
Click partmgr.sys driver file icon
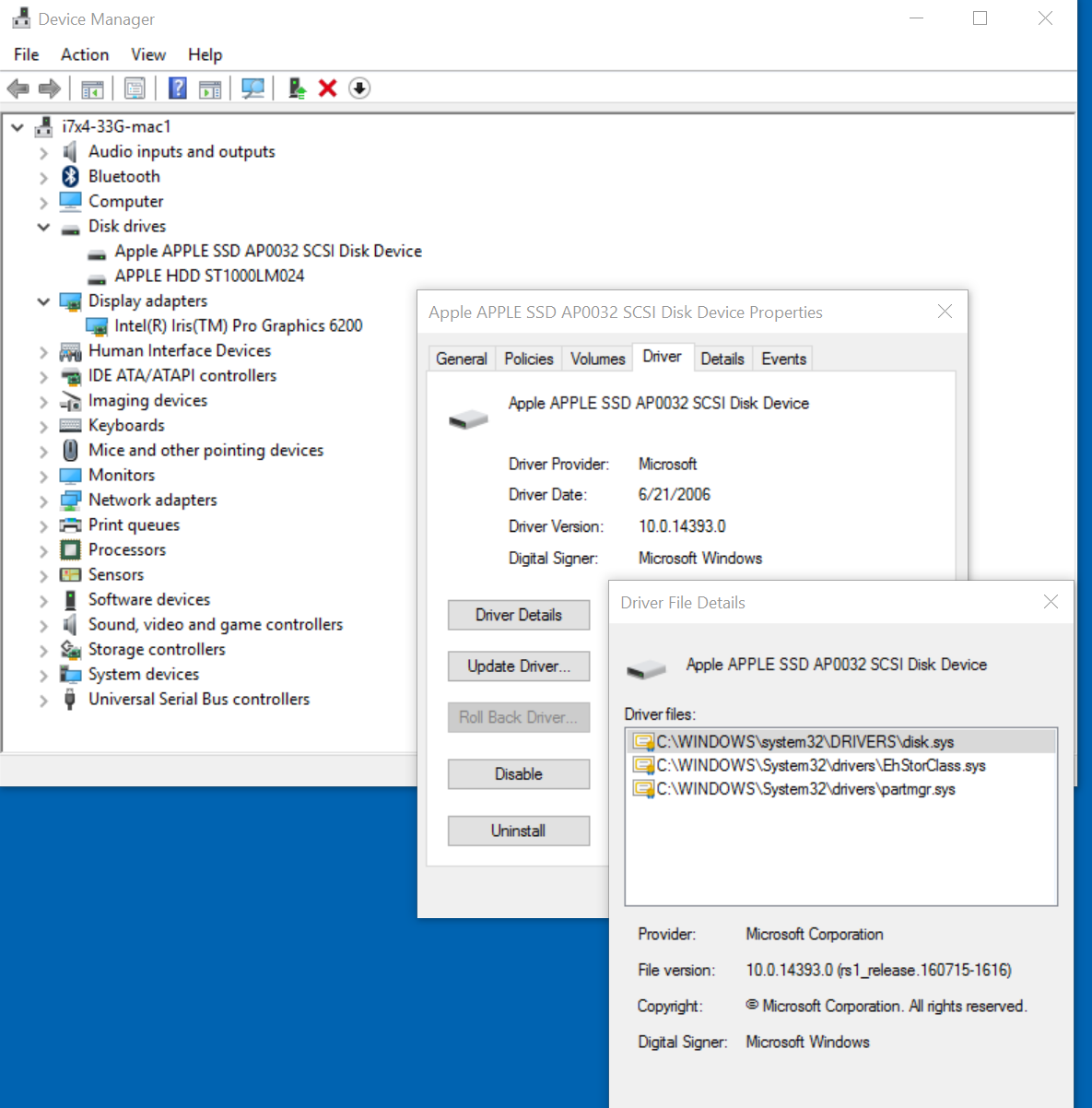click(x=643, y=789)
